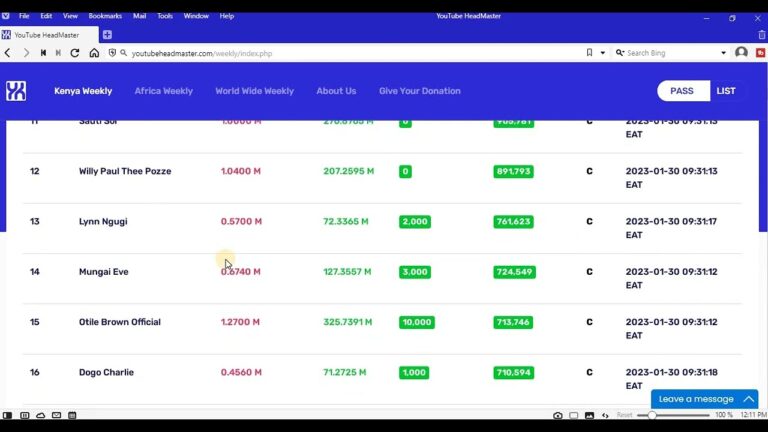Open the Tools menu
This screenshot has height=432, width=768.
click(165, 16)
